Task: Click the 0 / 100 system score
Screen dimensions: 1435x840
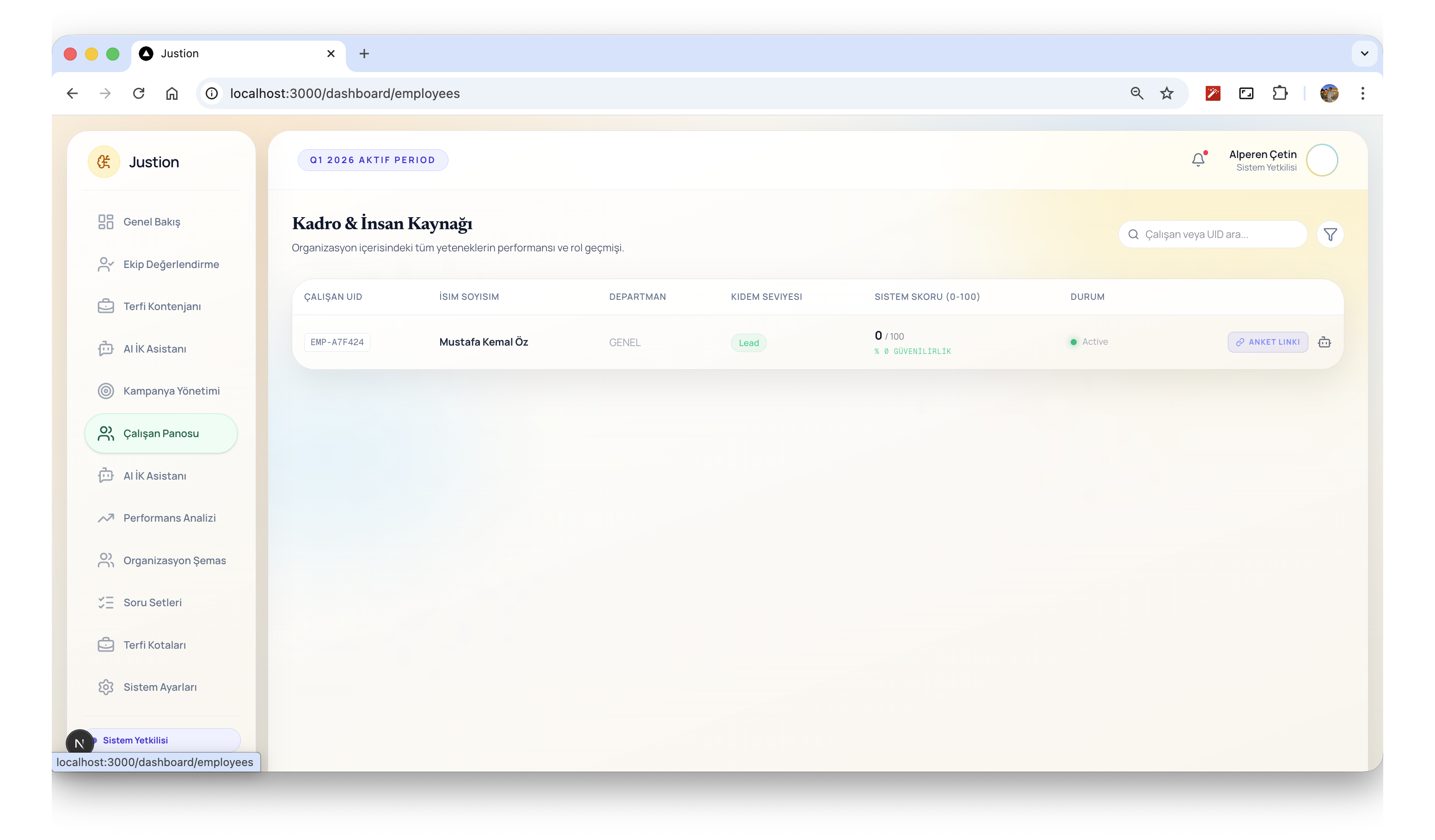Action: click(889, 336)
